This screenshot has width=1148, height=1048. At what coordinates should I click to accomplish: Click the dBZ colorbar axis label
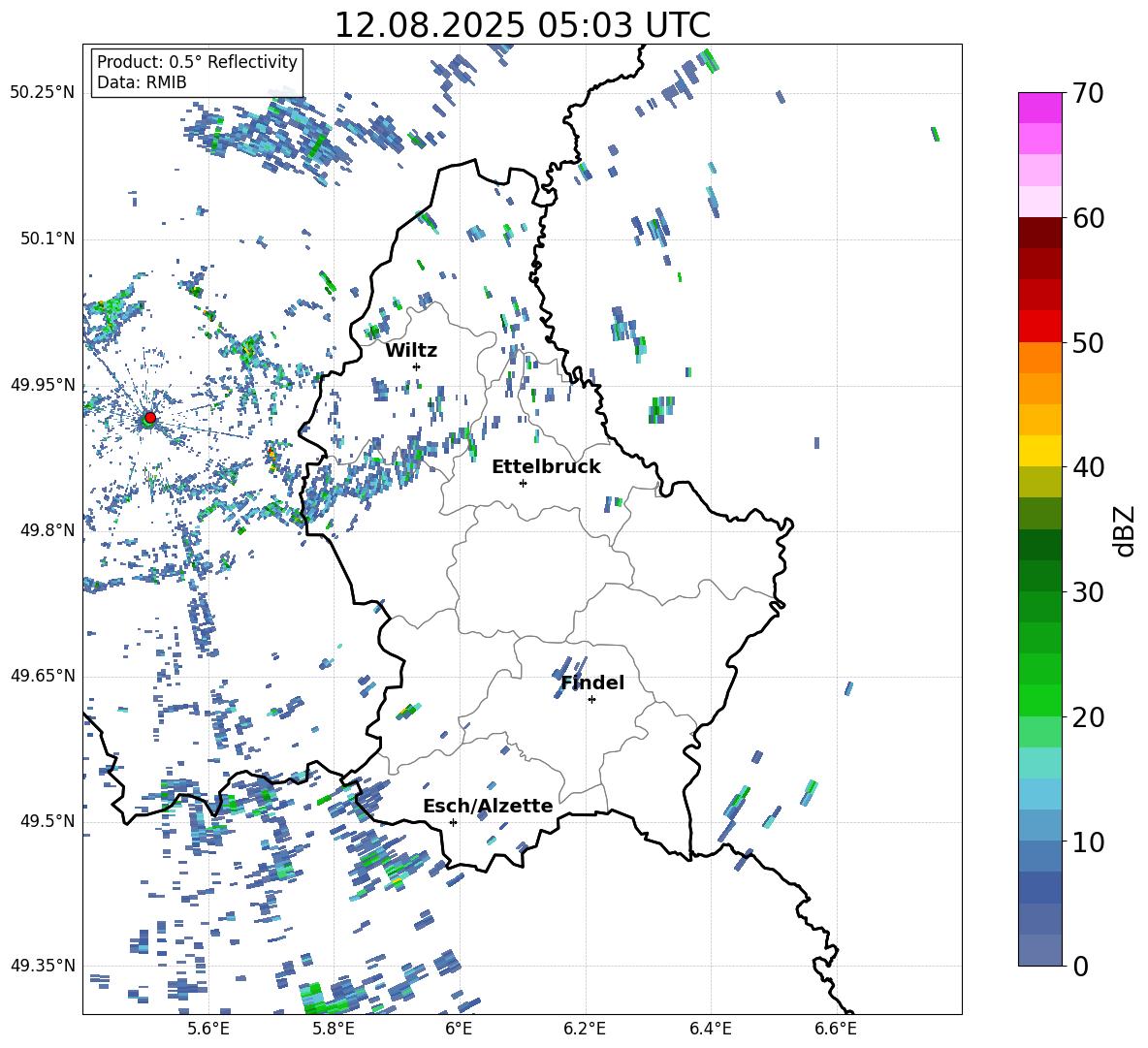(1126, 530)
